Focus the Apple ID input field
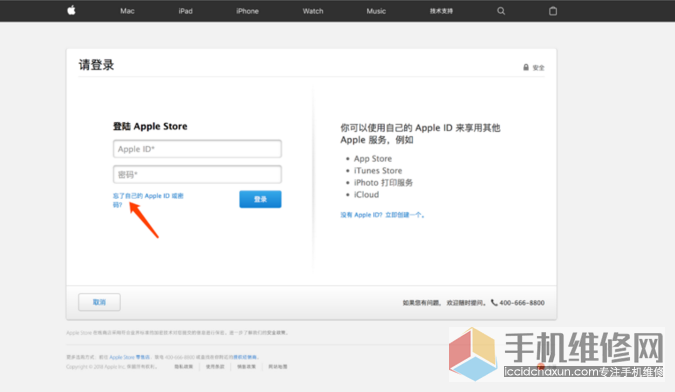This screenshot has width=675, height=392. pos(197,149)
